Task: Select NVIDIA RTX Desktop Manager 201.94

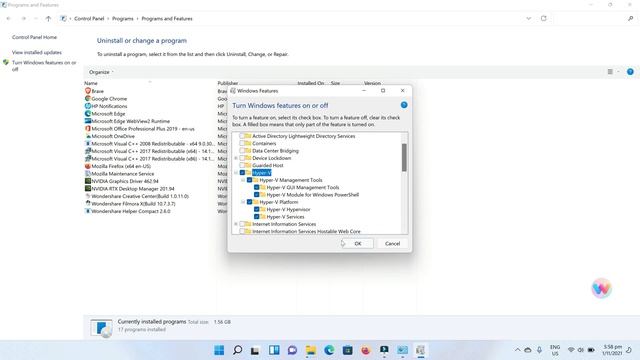Action: click(x=129, y=189)
